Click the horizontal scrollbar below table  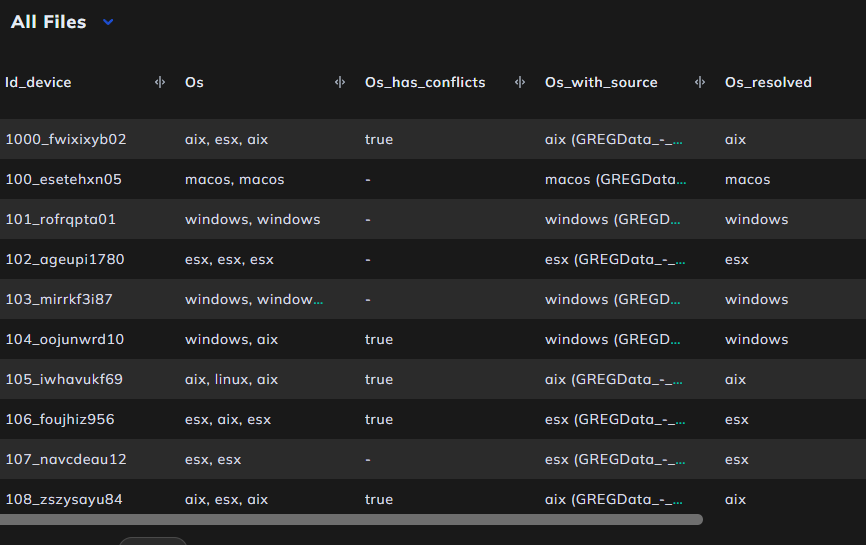pos(351,520)
